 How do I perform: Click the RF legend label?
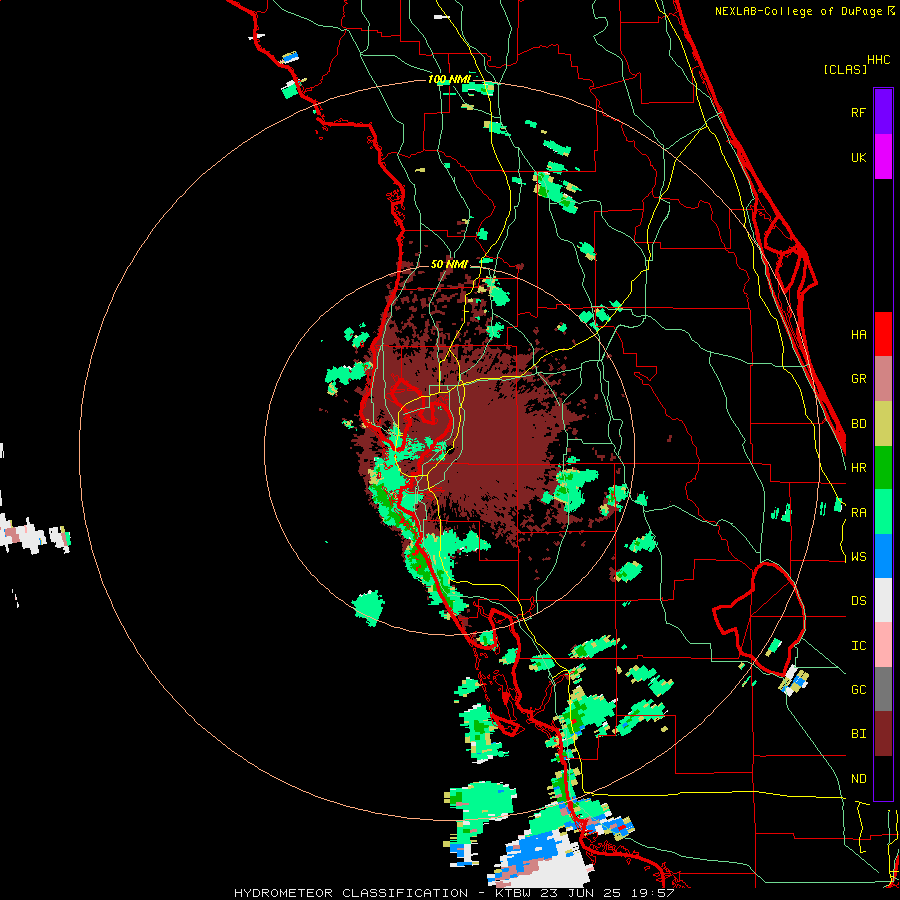click(858, 112)
